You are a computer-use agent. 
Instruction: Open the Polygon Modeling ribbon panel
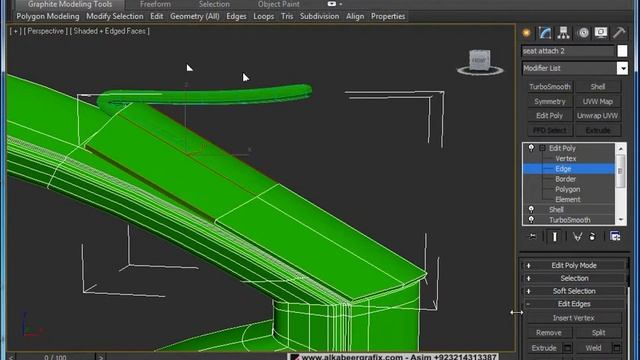pos(48,16)
